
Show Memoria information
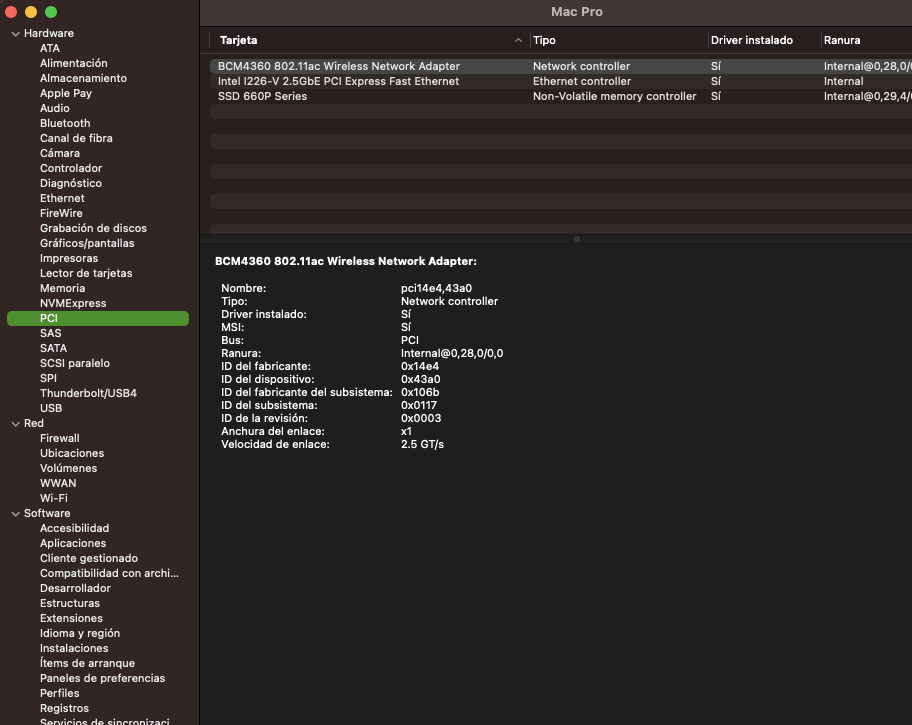tap(62, 289)
